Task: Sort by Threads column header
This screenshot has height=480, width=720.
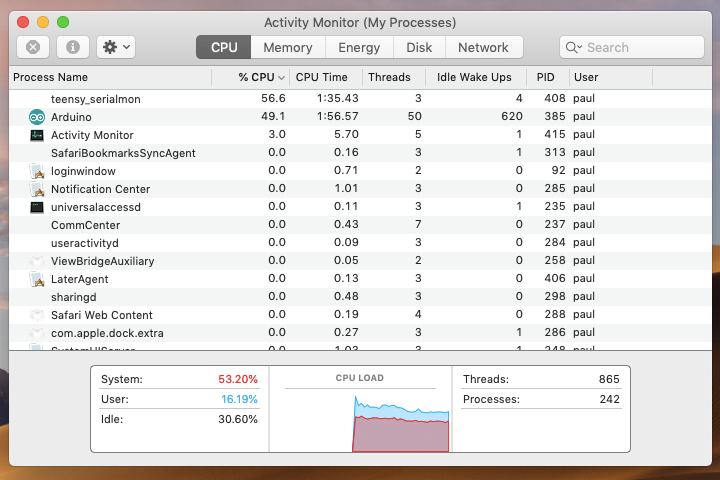Action: coord(394,77)
